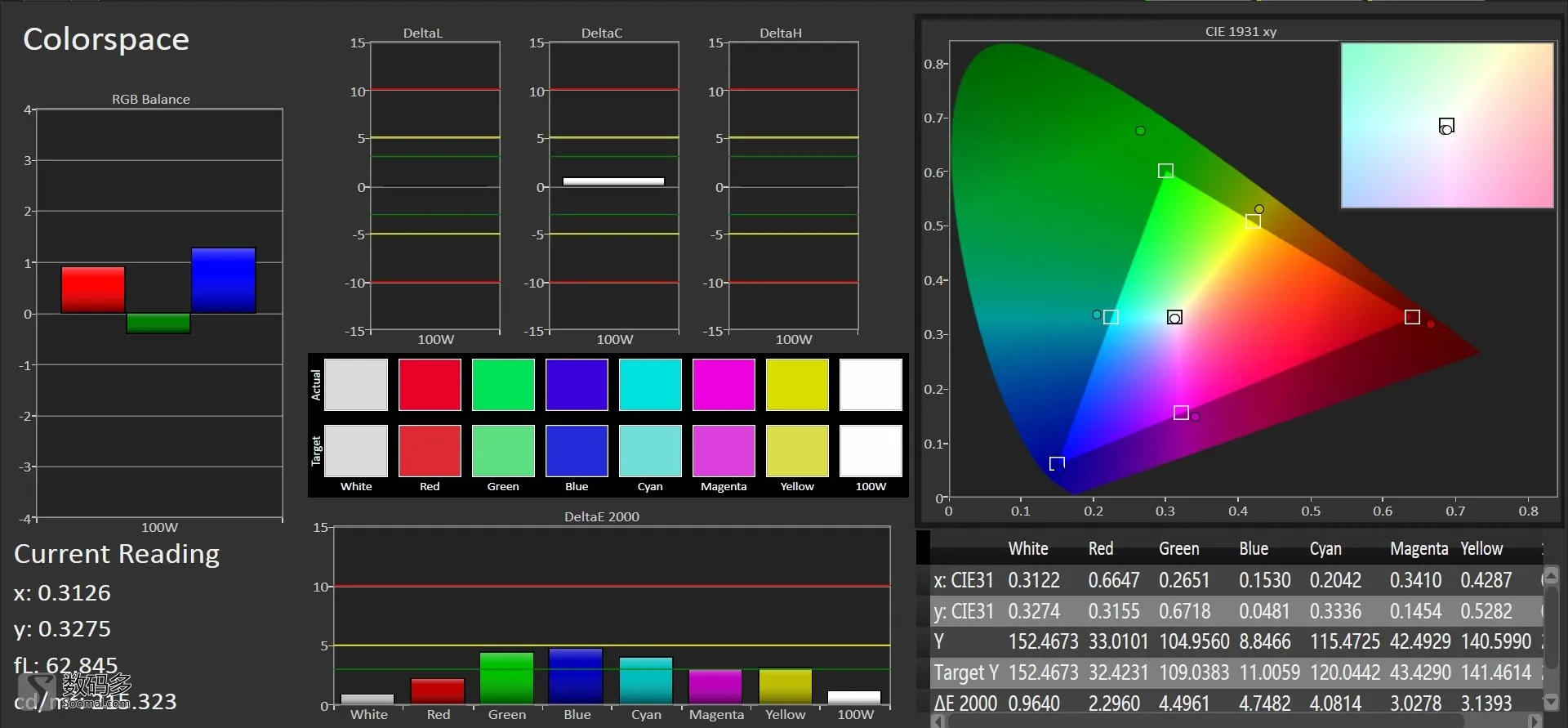Pick the Actual Magenta swatch
The width and height of the screenshot is (1568, 728).
pyautogui.click(x=724, y=385)
